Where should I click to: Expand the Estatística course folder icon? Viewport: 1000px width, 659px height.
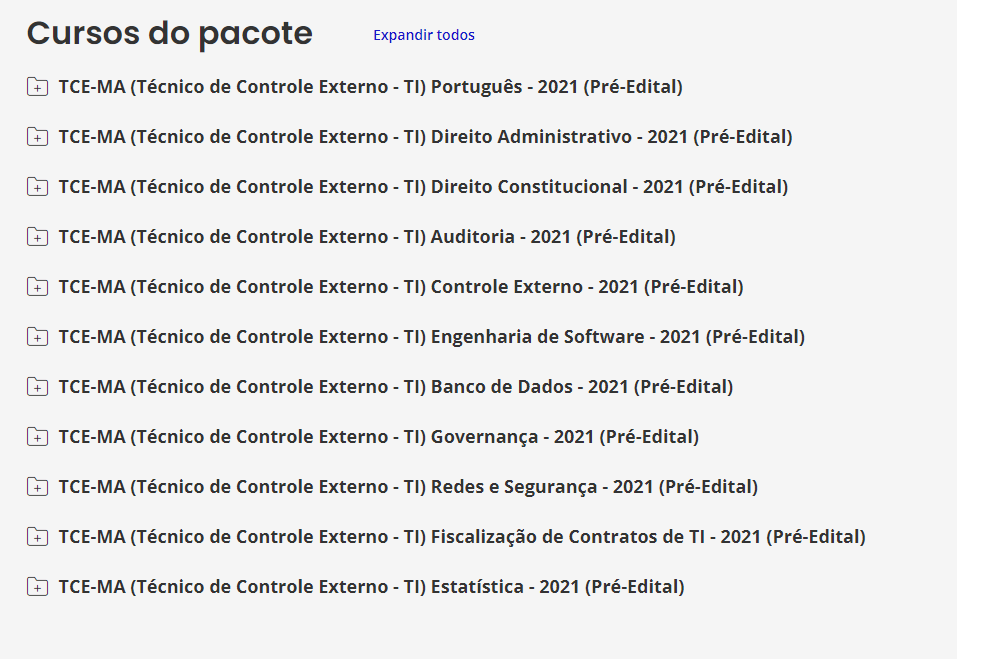37,586
